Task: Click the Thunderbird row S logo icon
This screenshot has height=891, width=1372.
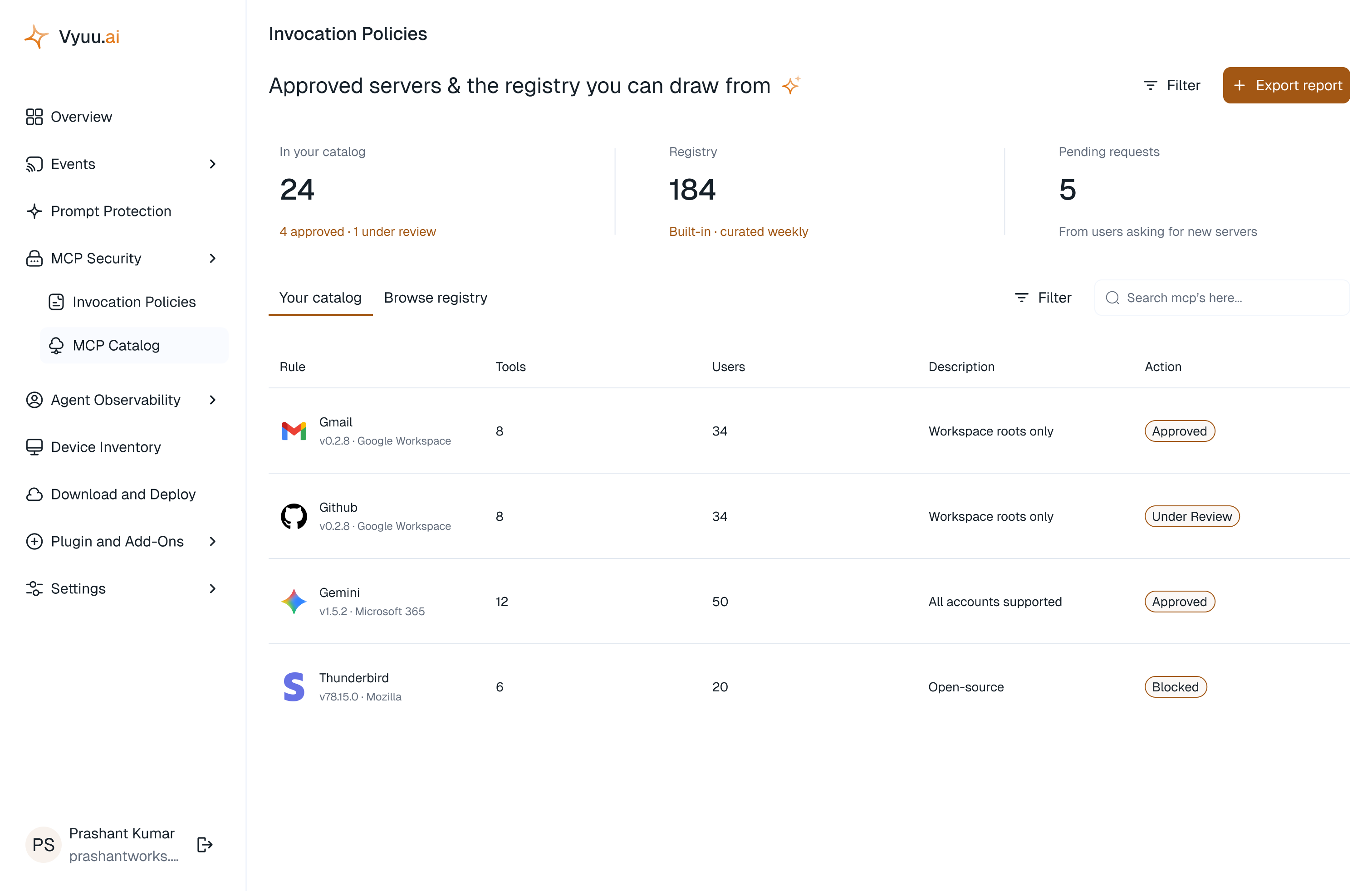Action: [x=294, y=686]
